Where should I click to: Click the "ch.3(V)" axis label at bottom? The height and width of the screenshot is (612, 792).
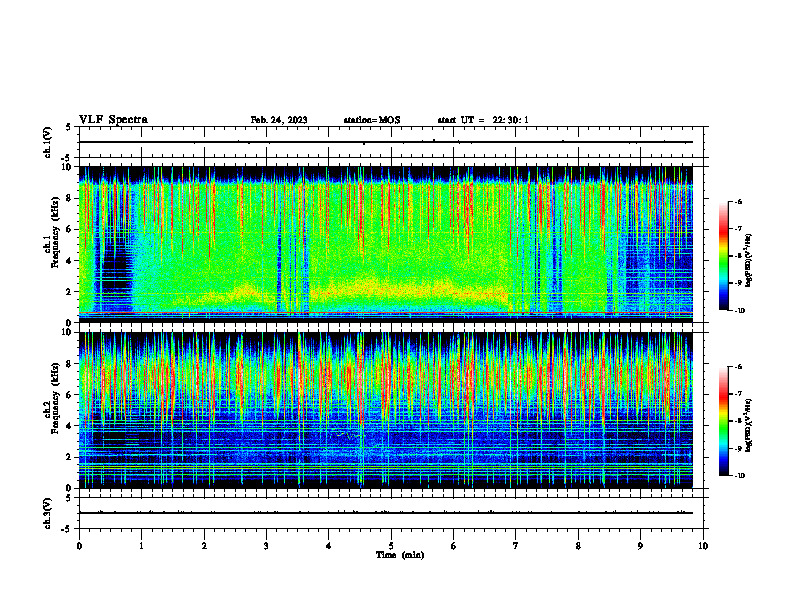click(x=47, y=513)
